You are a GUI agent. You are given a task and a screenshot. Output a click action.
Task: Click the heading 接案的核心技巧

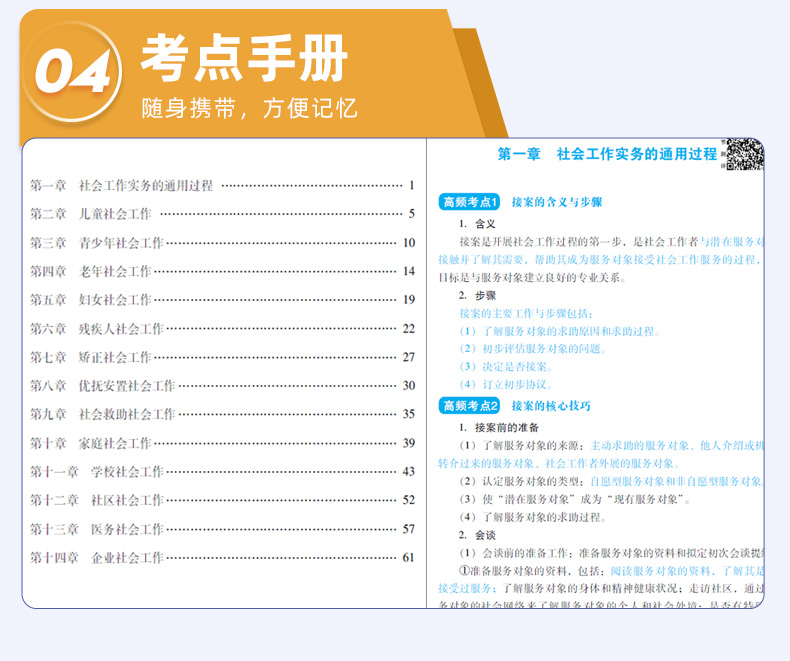point(551,406)
